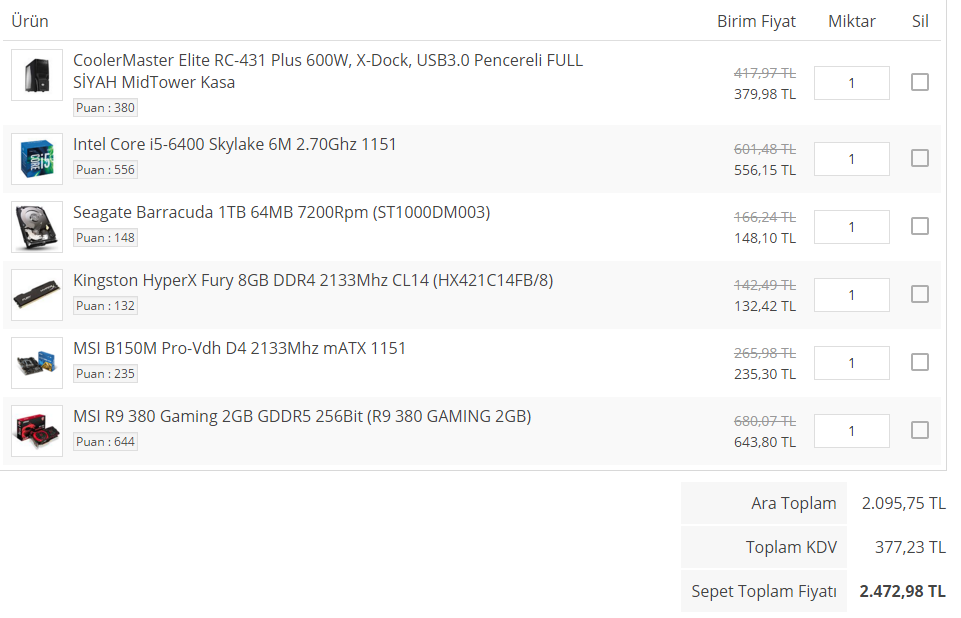Click the Intel Core i5 box image
This screenshot has height=618, width=961.
click(x=37, y=159)
